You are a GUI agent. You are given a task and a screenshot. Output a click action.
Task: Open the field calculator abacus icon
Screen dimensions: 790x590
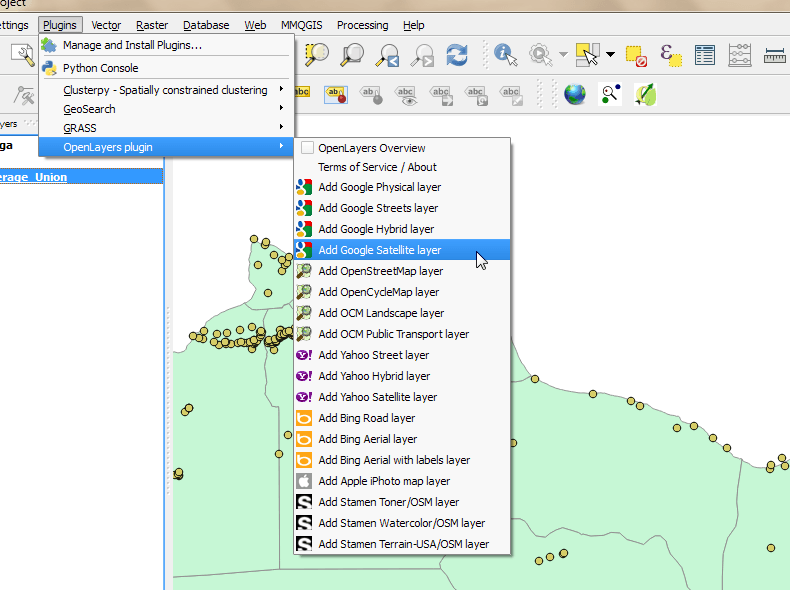[741, 54]
